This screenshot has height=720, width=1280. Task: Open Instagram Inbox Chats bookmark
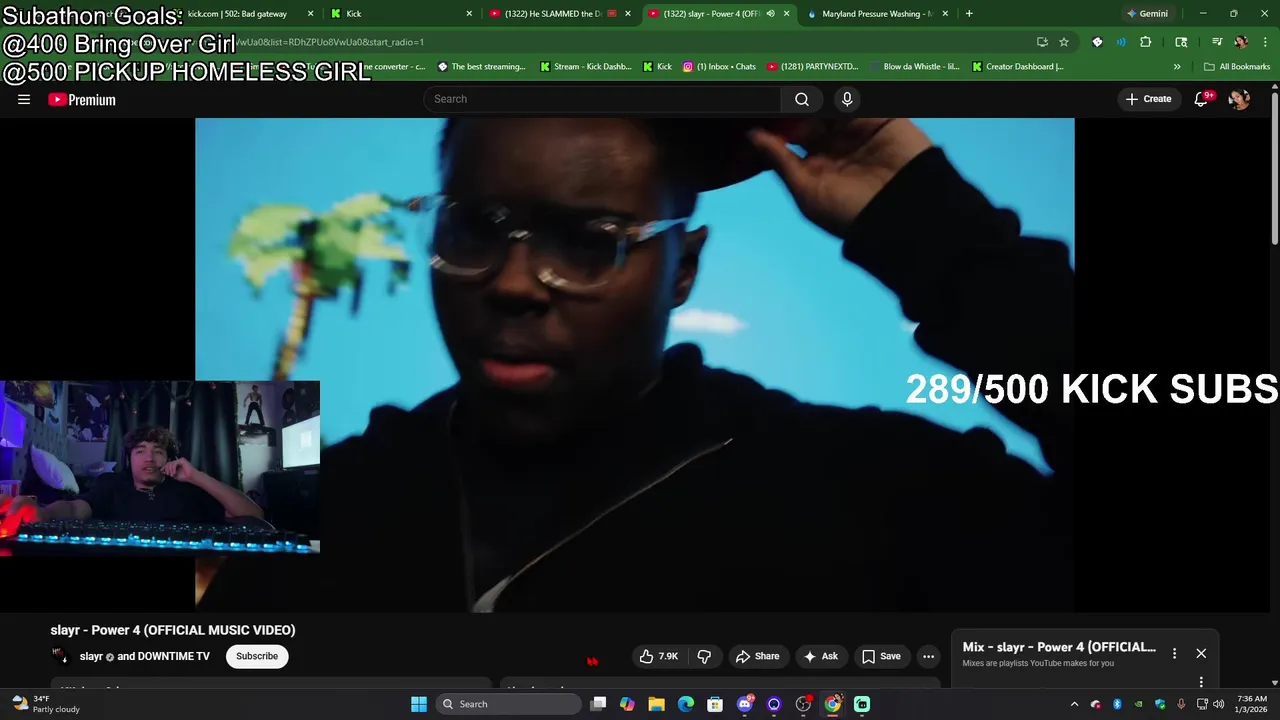tap(719, 67)
